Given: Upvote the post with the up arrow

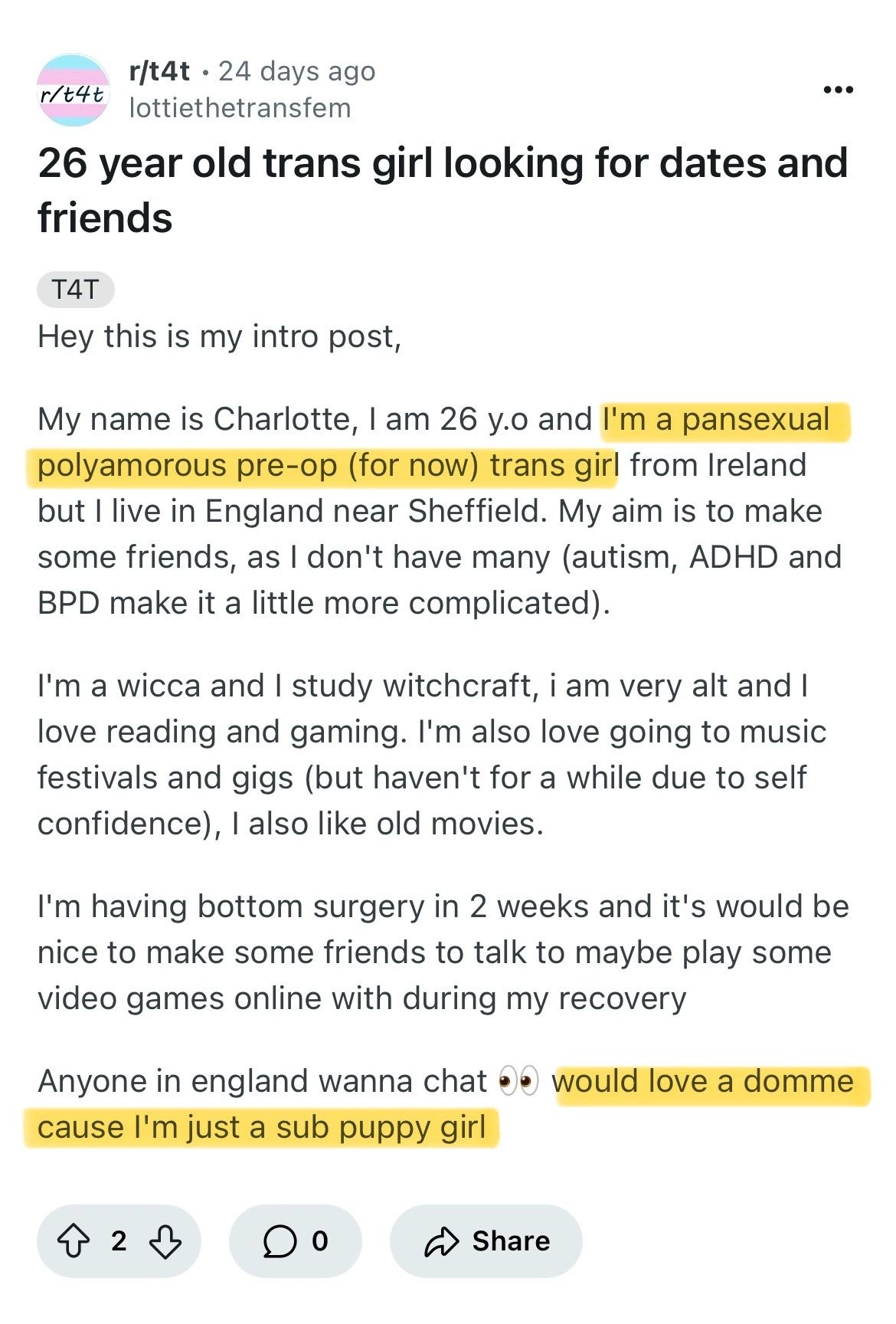Looking at the screenshot, I should click(x=74, y=1240).
